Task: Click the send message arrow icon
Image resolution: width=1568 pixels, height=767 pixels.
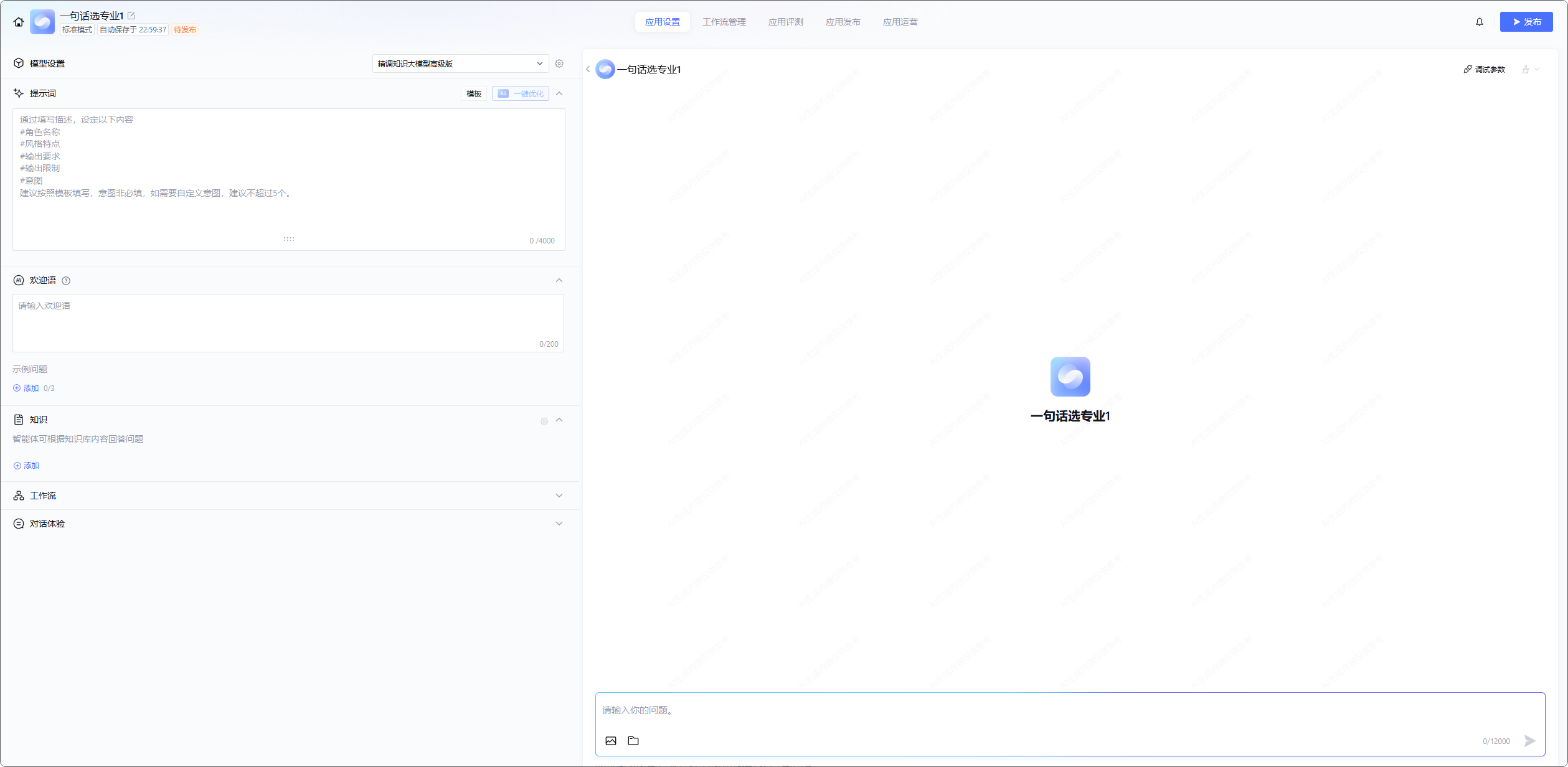Action: click(x=1529, y=740)
